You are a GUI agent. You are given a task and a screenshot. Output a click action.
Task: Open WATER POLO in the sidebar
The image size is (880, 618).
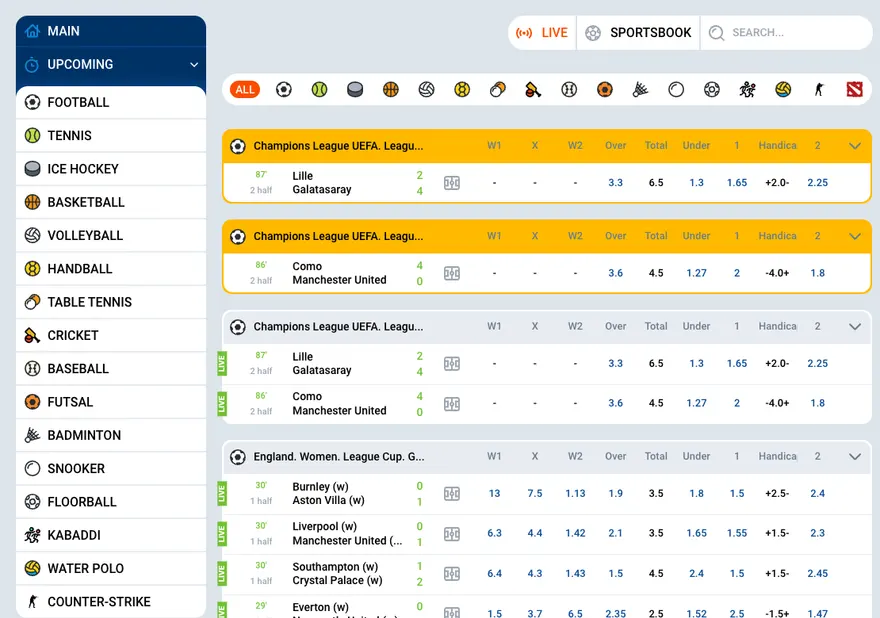(x=111, y=569)
